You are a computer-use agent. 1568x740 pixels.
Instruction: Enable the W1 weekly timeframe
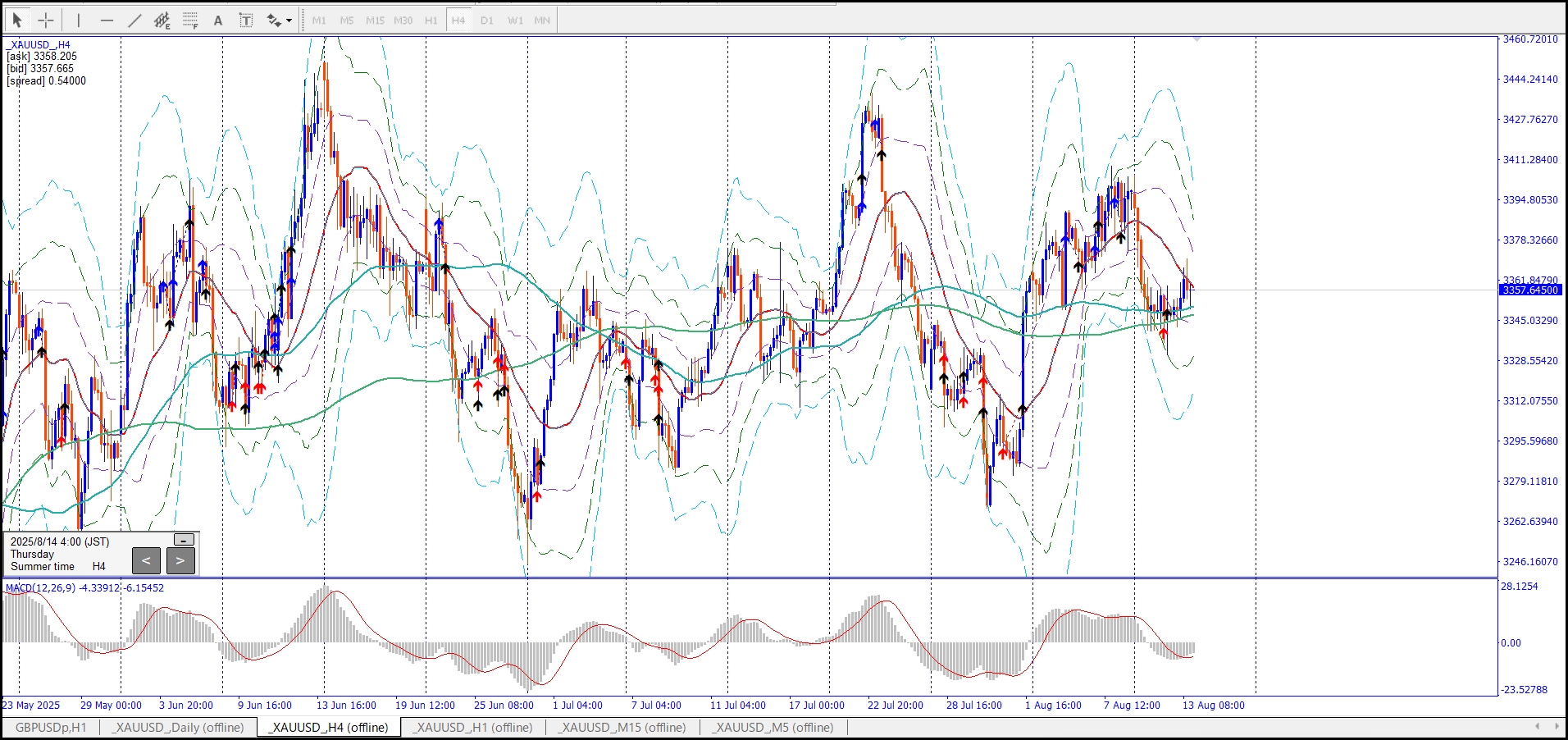pos(515,21)
